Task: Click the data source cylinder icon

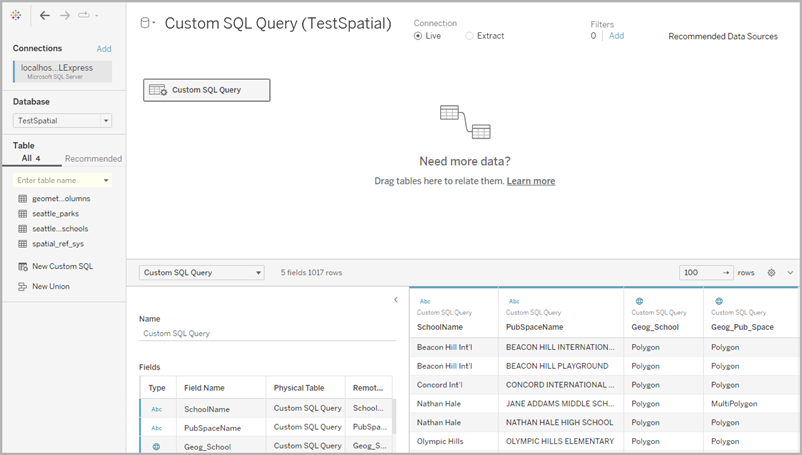Action: coord(145,23)
